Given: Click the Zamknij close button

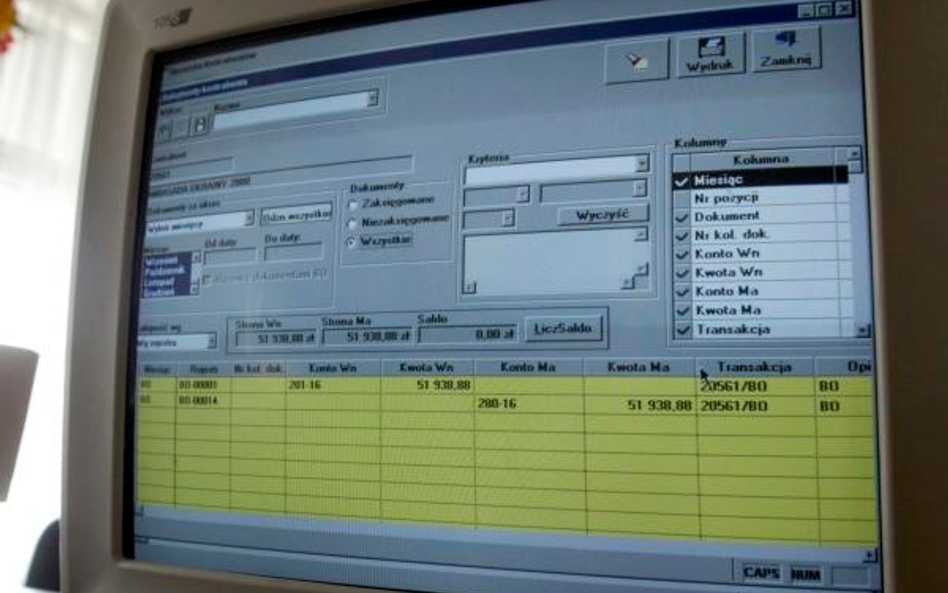Looking at the screenshot, I should point(785,50).
